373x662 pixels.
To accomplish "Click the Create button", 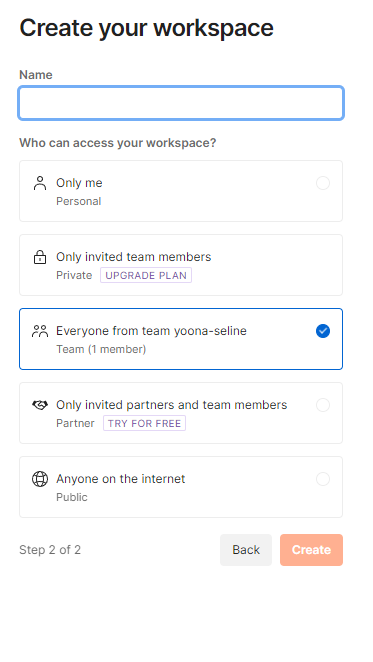I will click(x=311, y=550).
